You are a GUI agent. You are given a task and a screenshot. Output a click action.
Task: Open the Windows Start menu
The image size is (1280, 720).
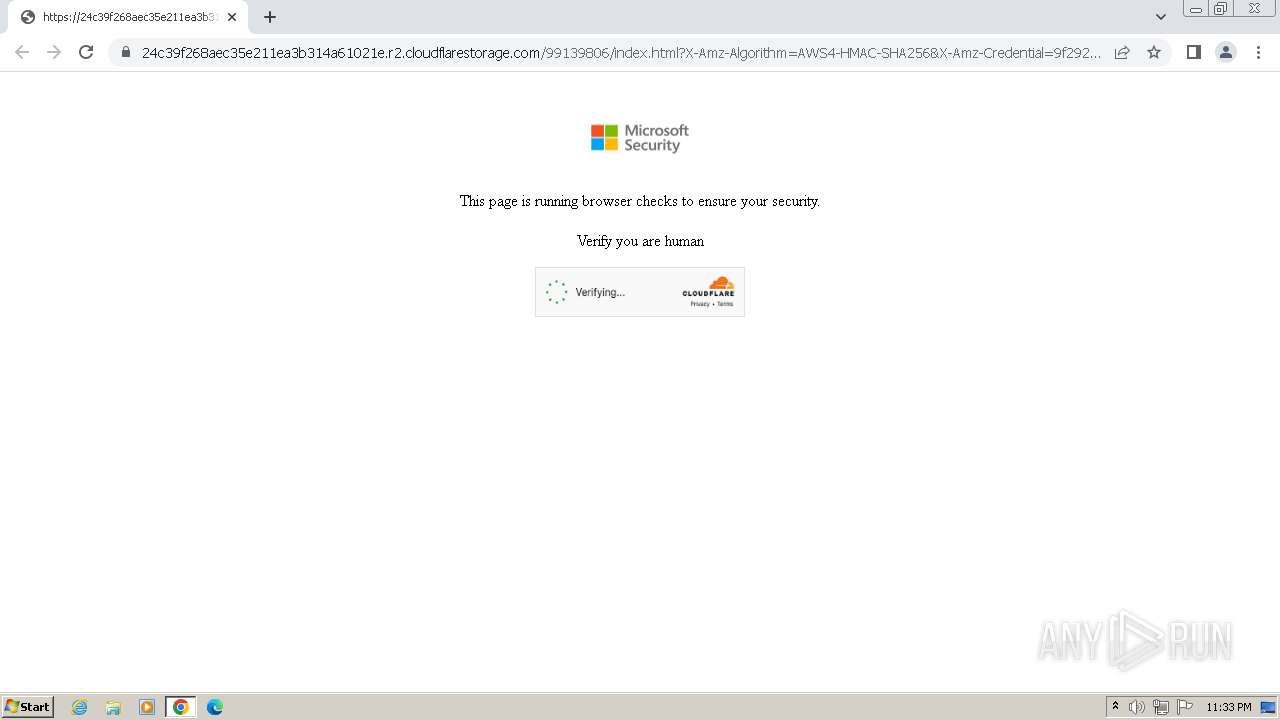click(x=28, y=707)
